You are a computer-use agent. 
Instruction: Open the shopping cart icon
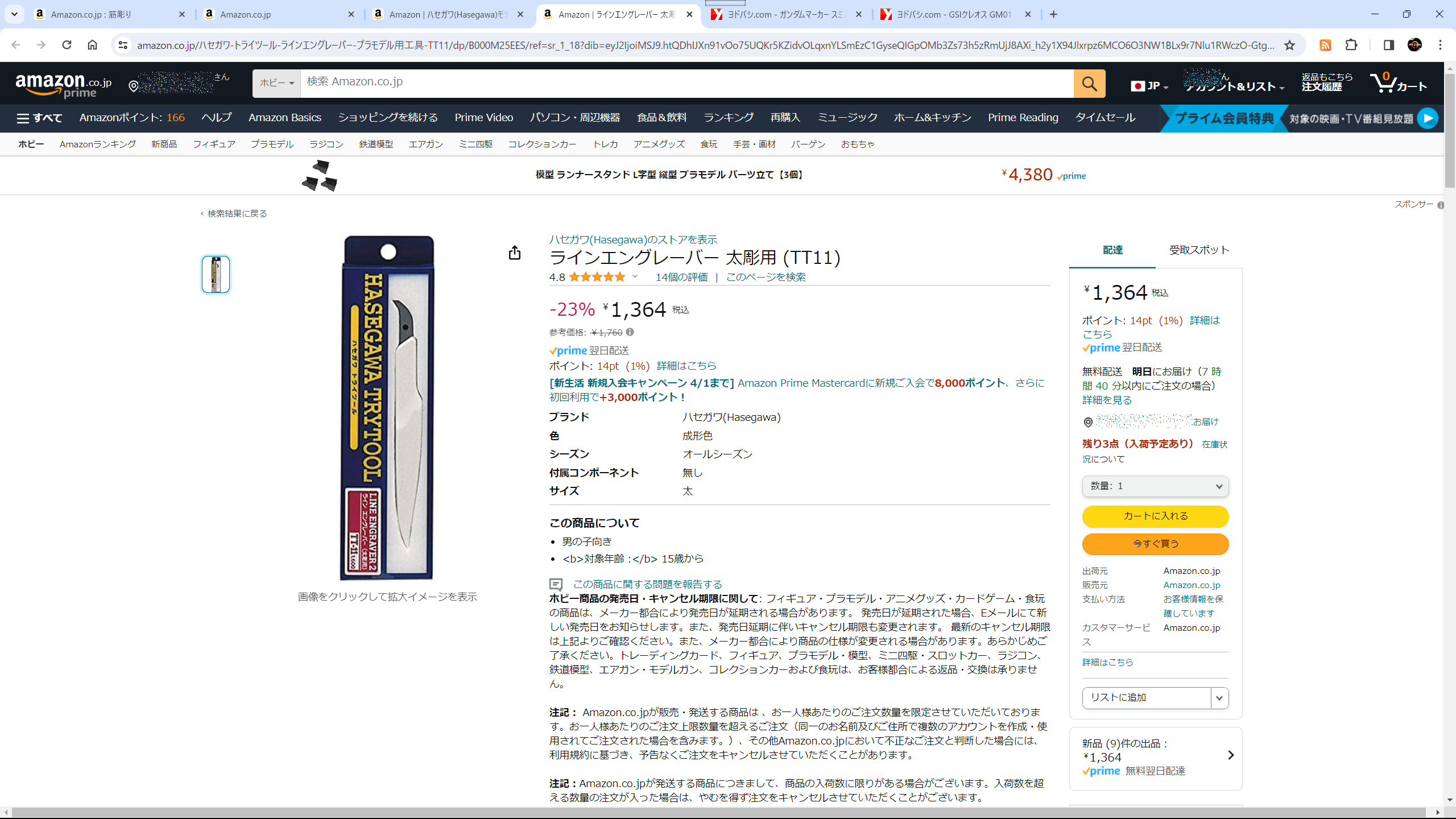coord(1398,84)
